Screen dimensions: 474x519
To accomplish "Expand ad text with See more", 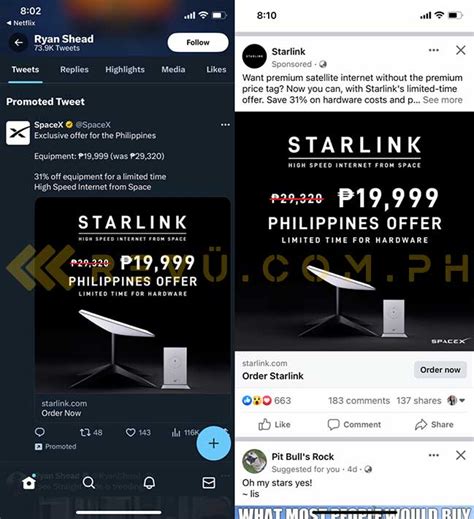I will pyautogui.click(x=442, y=100).
